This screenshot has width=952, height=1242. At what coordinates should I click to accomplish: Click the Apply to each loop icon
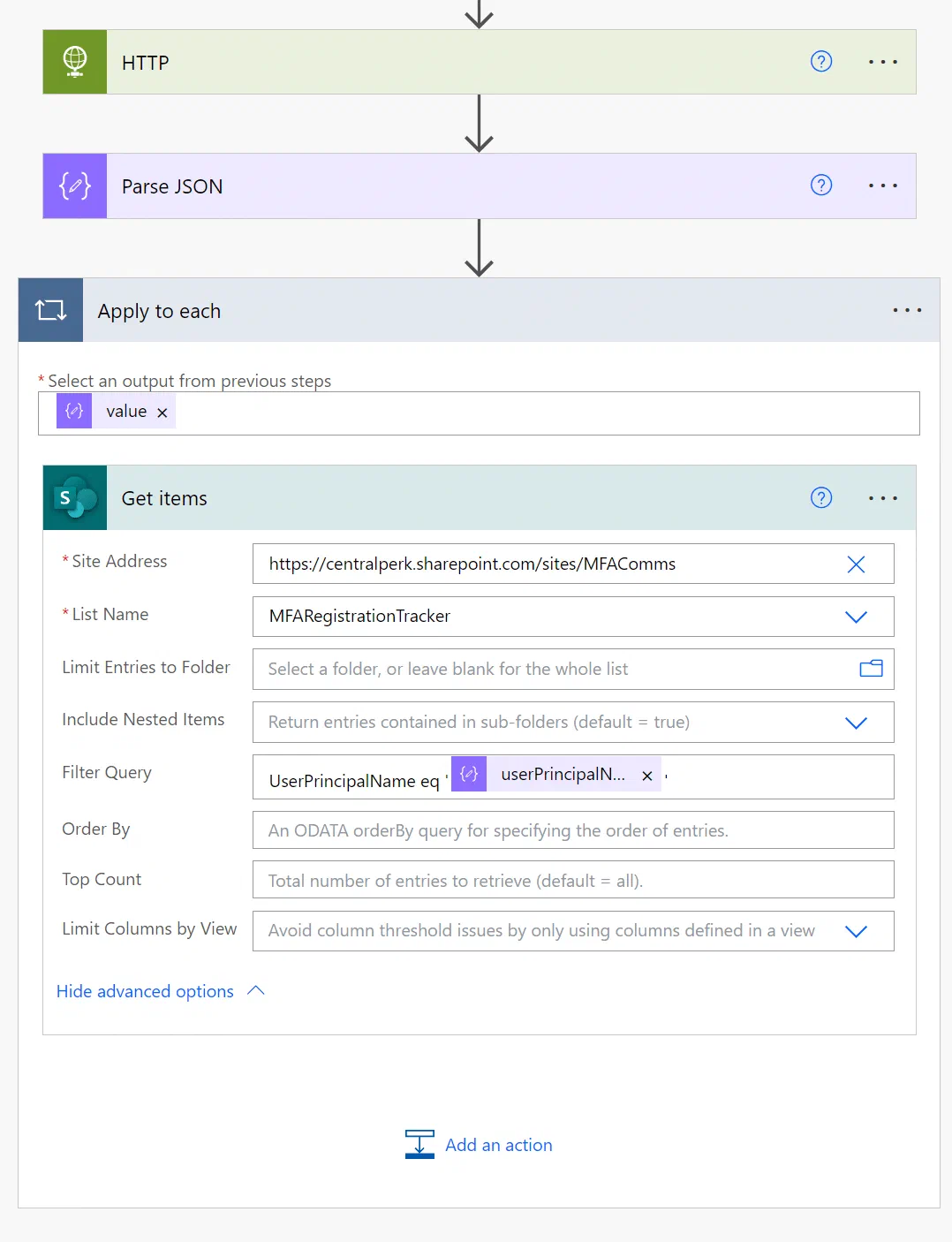pyautogui.click(x=50, y=310)
